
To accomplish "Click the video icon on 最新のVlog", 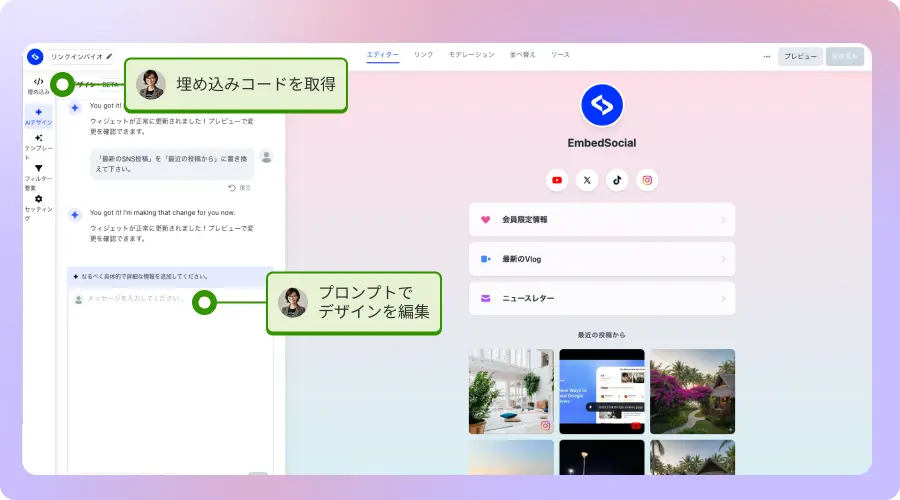I will coord(486,259).
